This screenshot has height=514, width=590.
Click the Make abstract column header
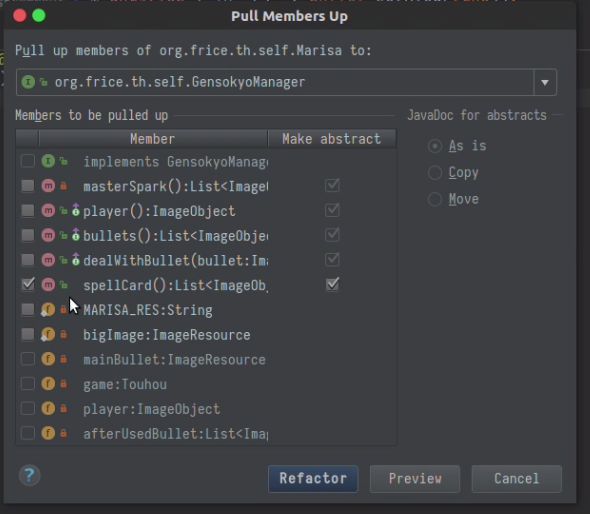click(332, 139)
